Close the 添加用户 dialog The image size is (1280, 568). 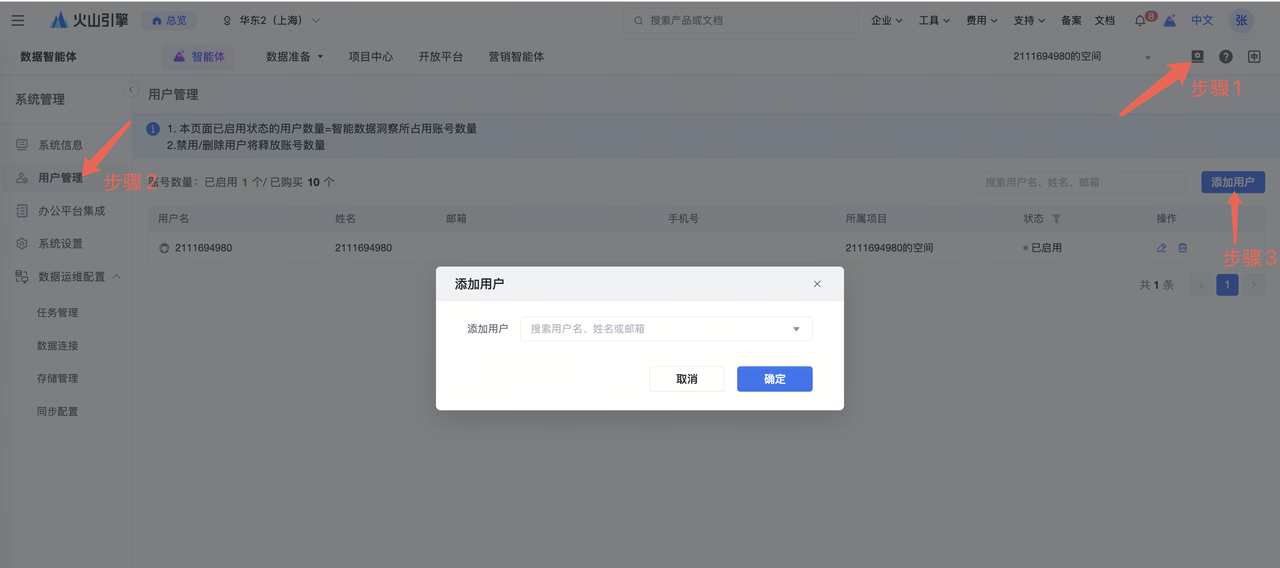817,284
